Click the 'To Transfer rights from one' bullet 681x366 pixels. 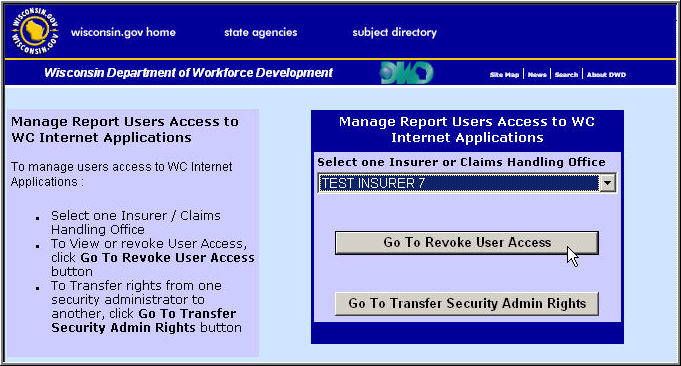pyautogui.click(x=146, y=307)
